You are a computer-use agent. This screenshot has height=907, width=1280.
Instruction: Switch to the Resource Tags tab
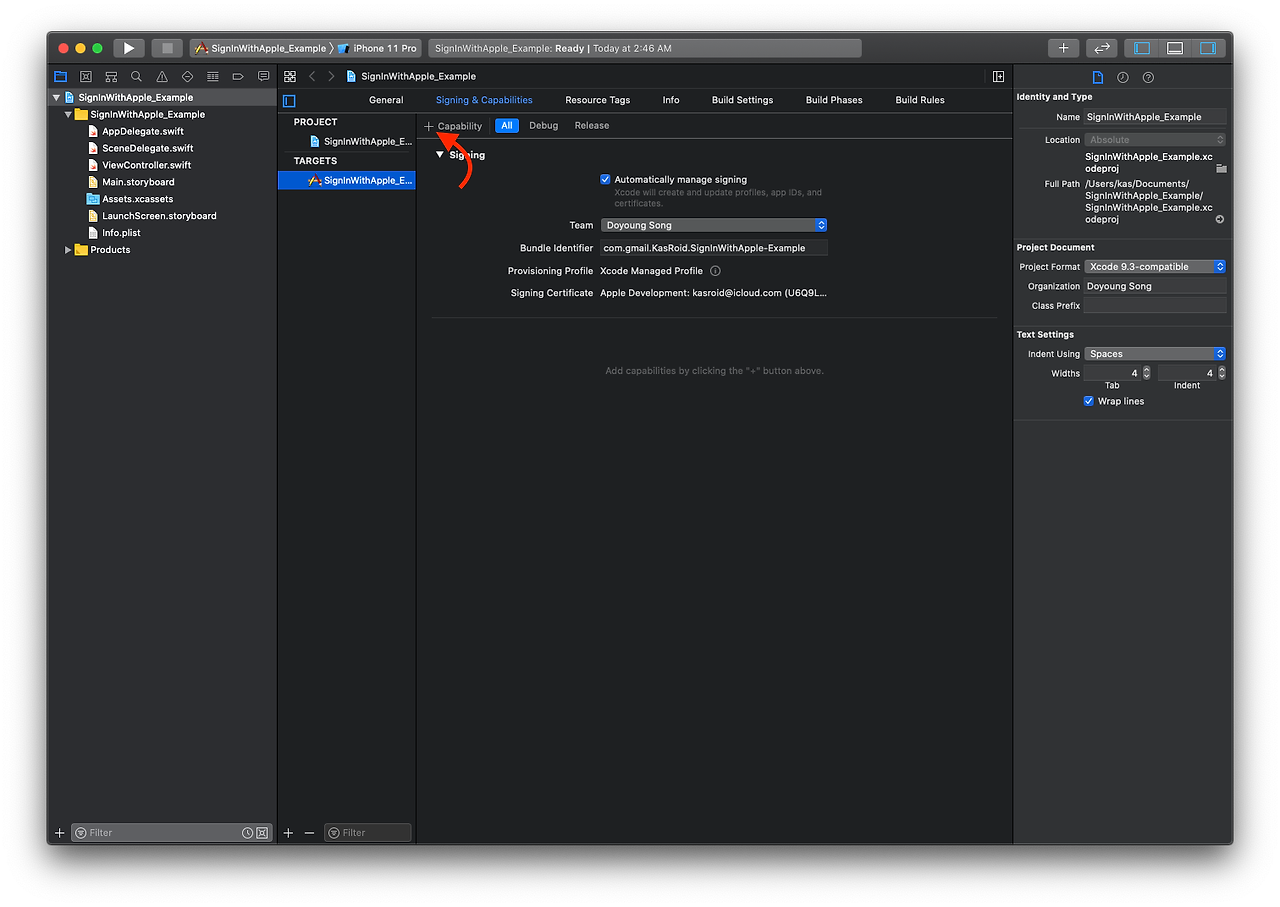pyautogui.click(x=598, y=100)
